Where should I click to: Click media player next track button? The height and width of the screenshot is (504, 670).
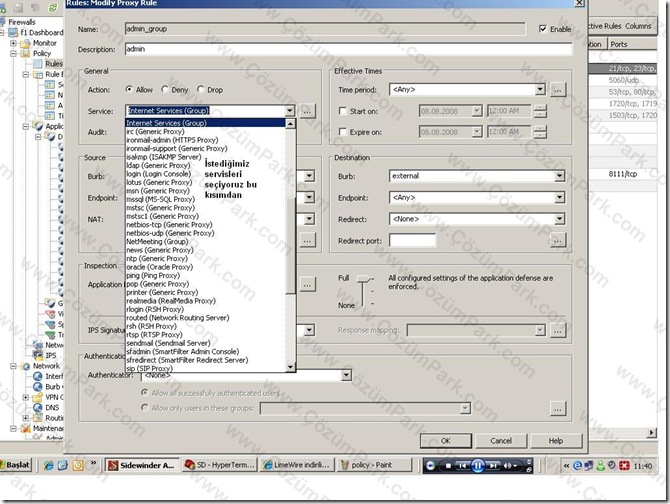coord(493,466)
